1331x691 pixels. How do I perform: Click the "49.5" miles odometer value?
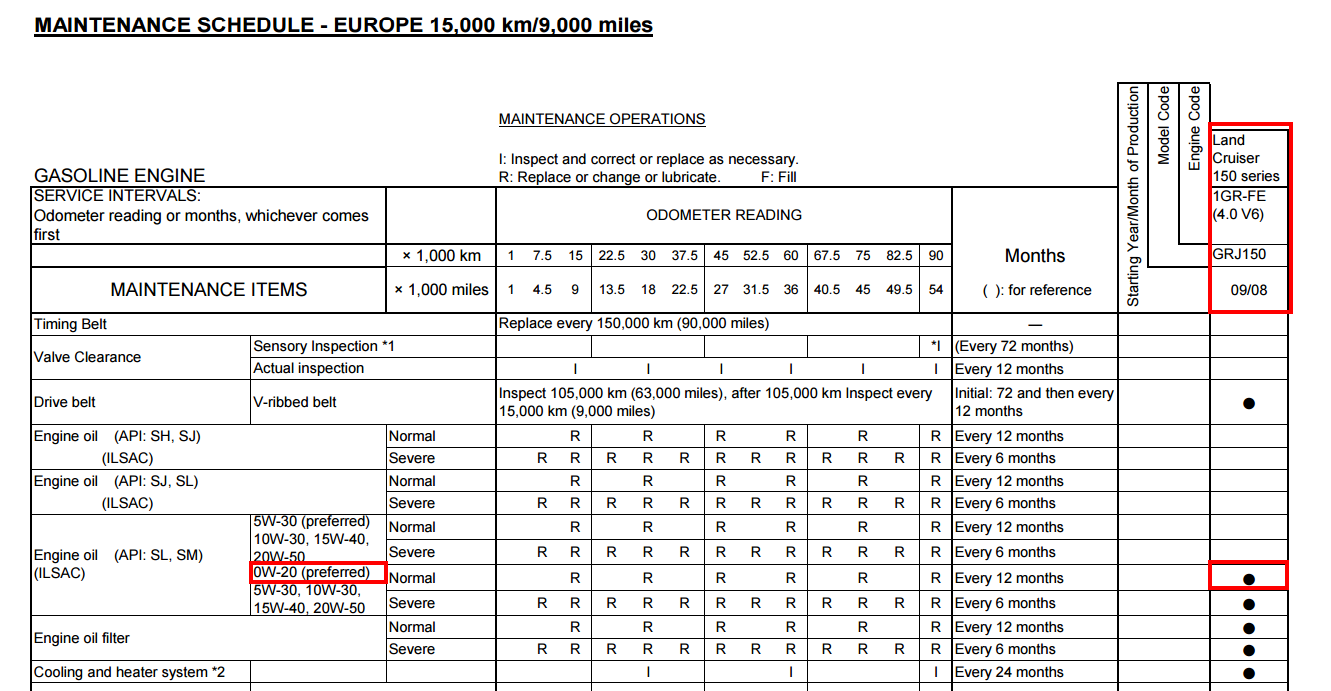pyautogui.click(x=899, y=290)
